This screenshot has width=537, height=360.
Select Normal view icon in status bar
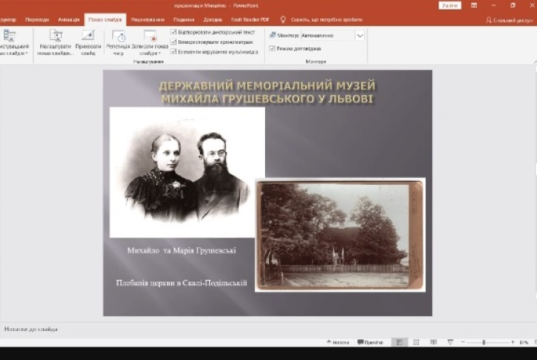399,342
